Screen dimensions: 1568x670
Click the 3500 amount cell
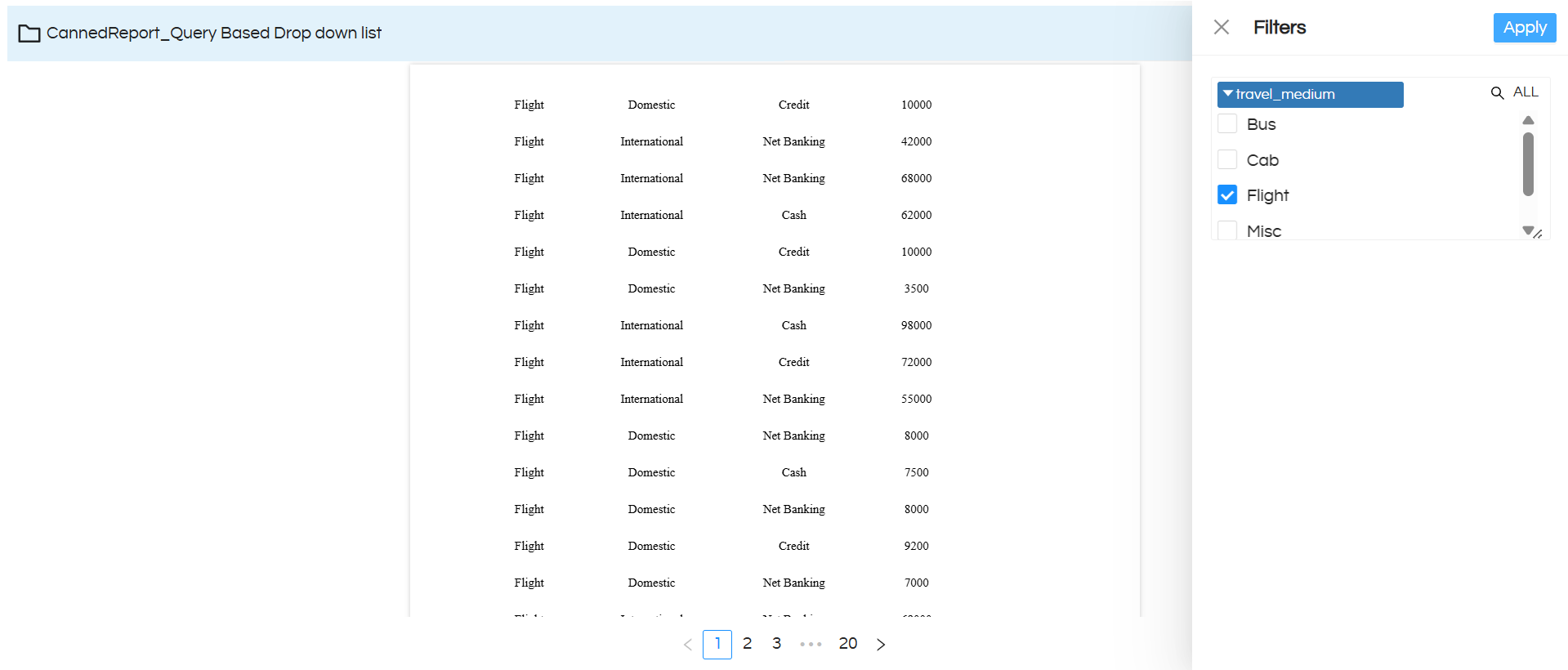tap(916, 288)
